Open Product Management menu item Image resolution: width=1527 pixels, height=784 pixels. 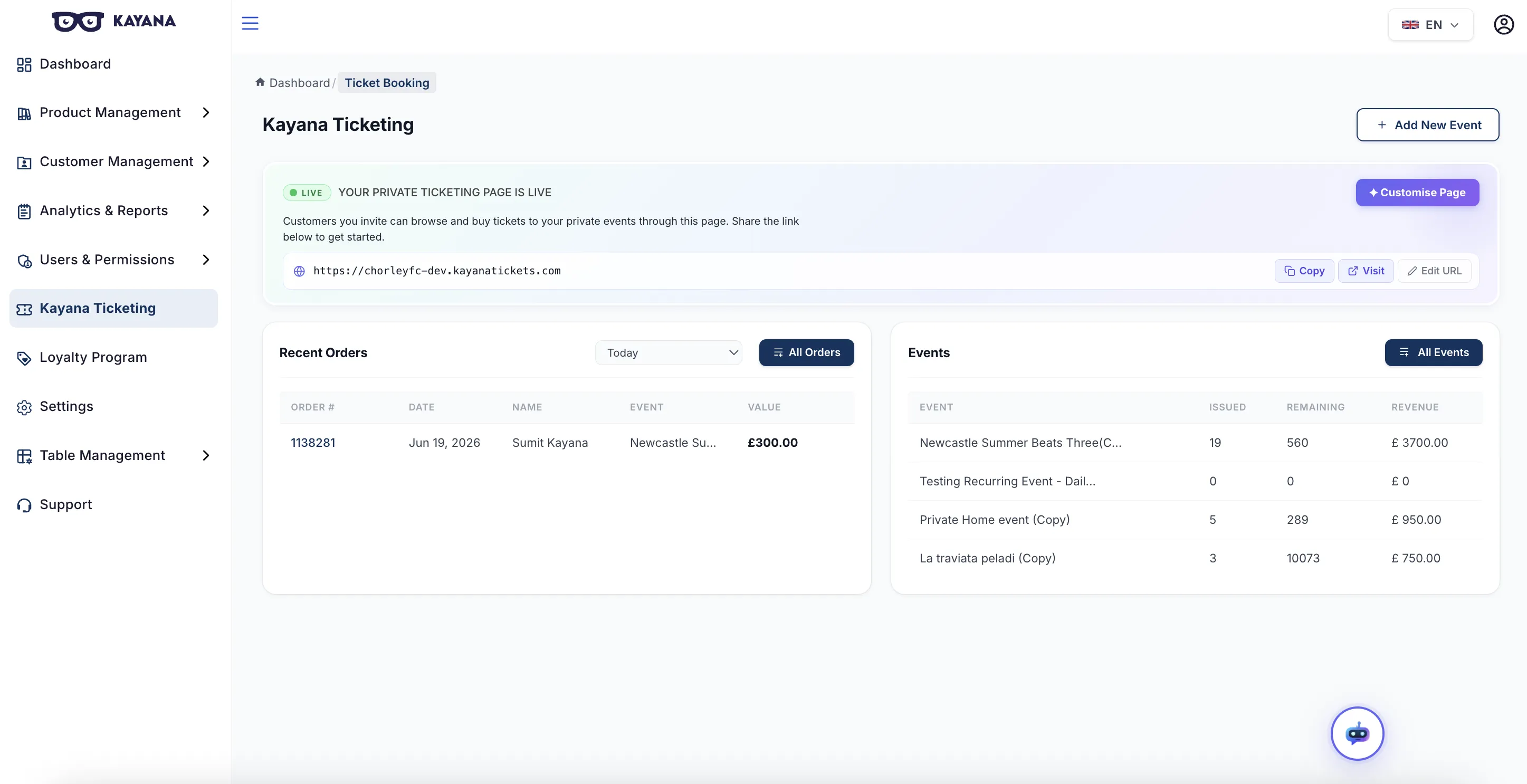110,112
